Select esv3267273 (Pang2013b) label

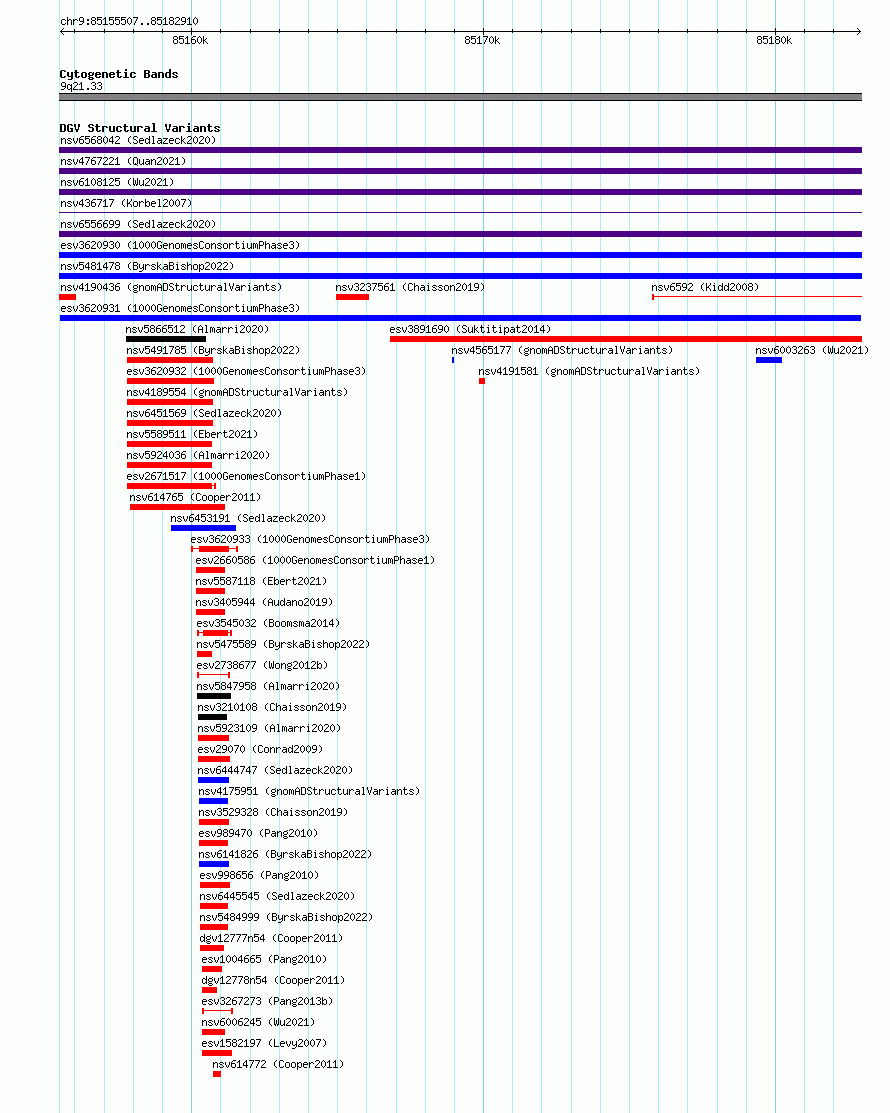[x=268, y=1002]
